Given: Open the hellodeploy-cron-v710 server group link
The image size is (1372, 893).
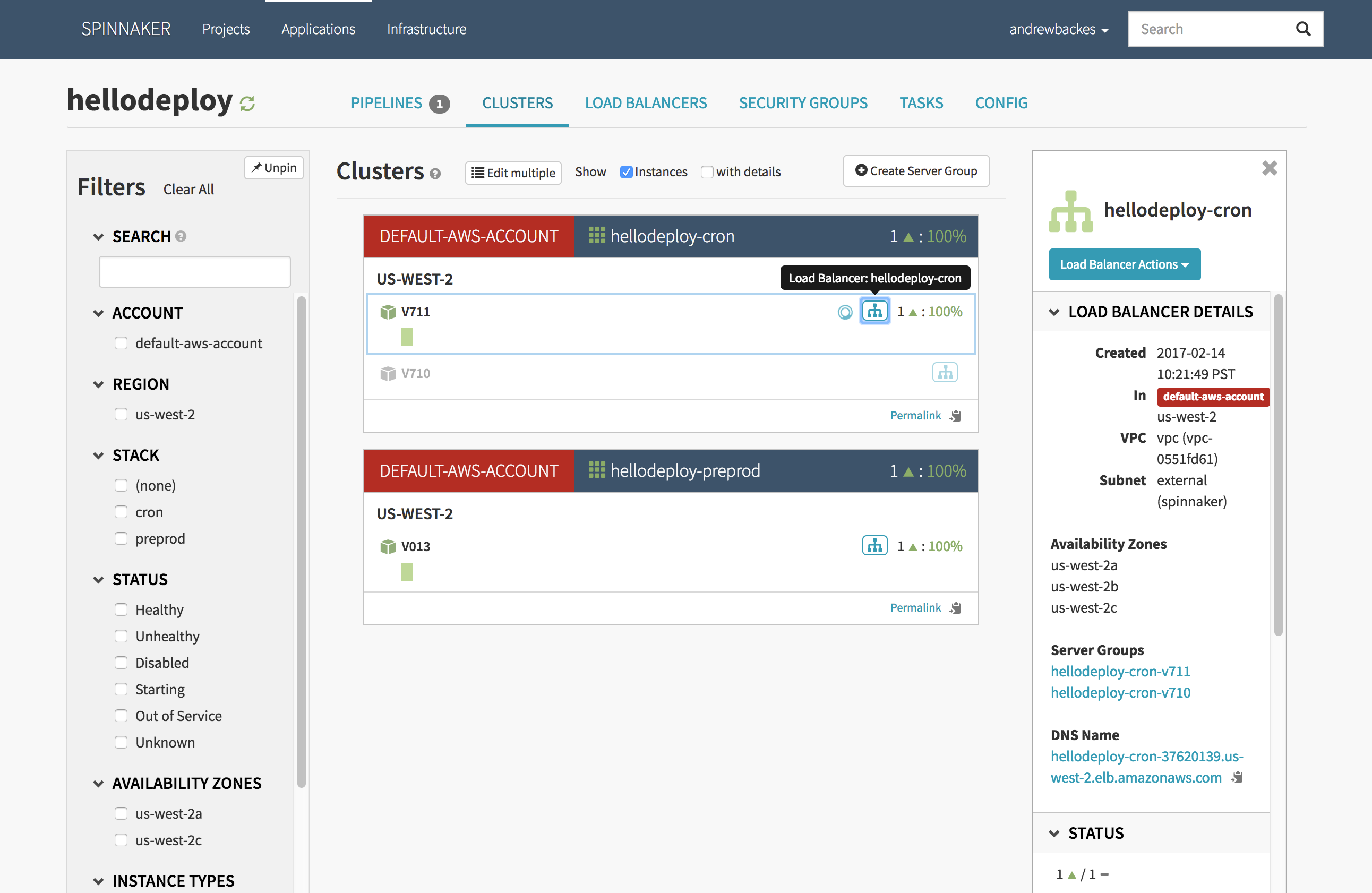Looking at the screenshot, I should point(1120,692).
